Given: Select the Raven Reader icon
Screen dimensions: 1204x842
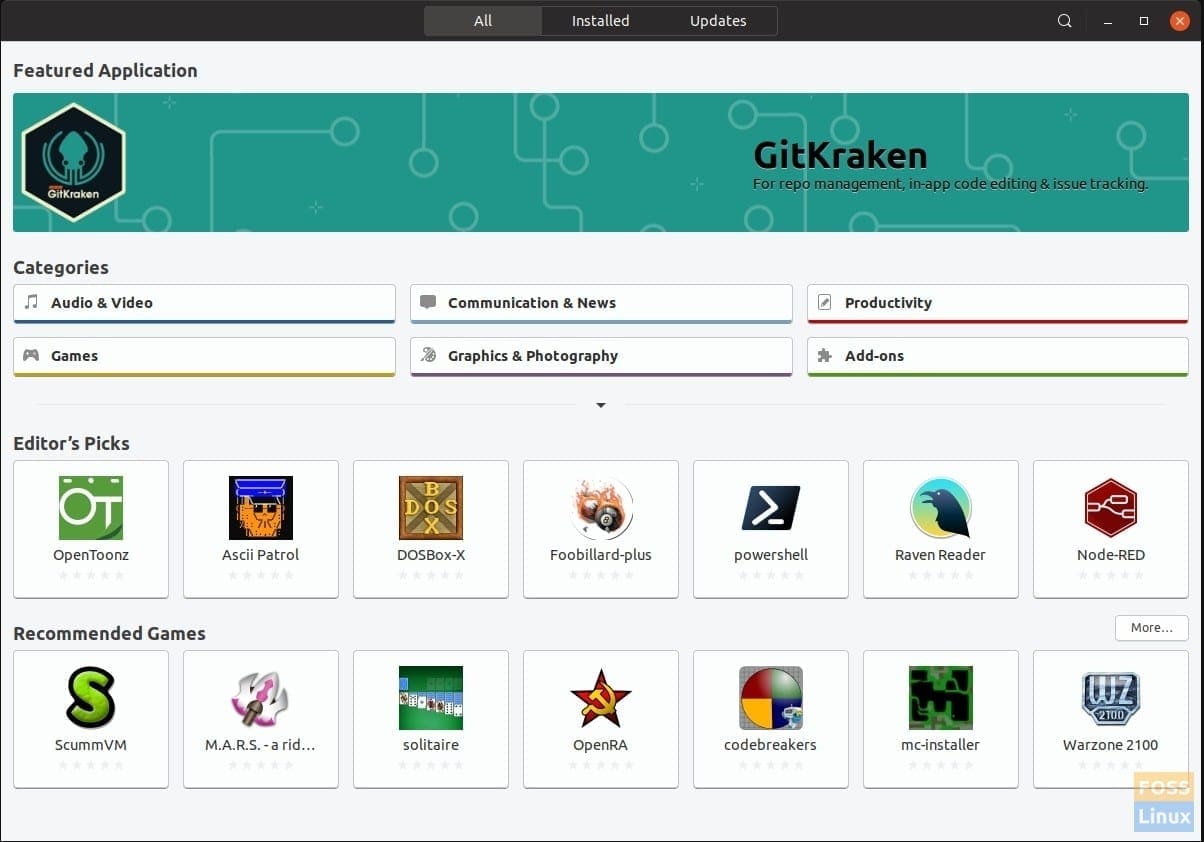Looking at the screenshot, I should click(941, 508).
